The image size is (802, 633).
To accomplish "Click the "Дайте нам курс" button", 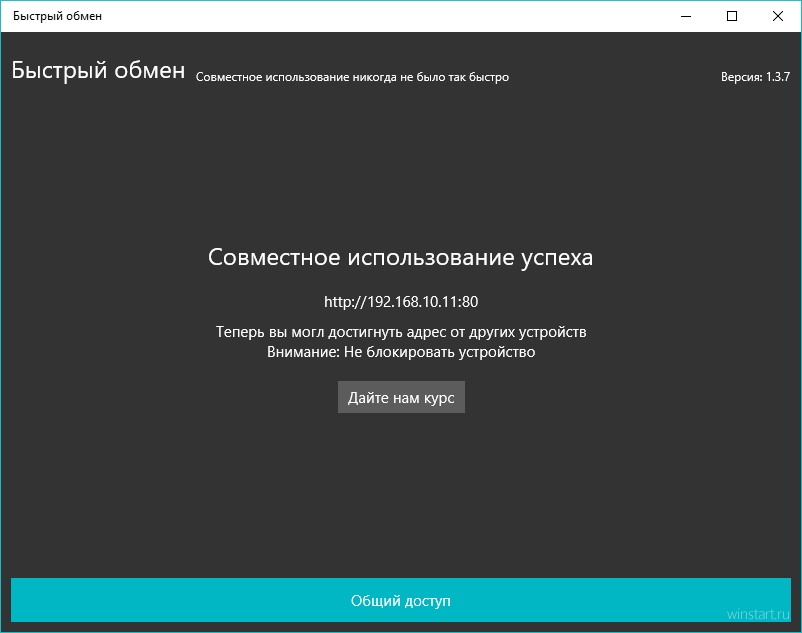I will point(401,397).
